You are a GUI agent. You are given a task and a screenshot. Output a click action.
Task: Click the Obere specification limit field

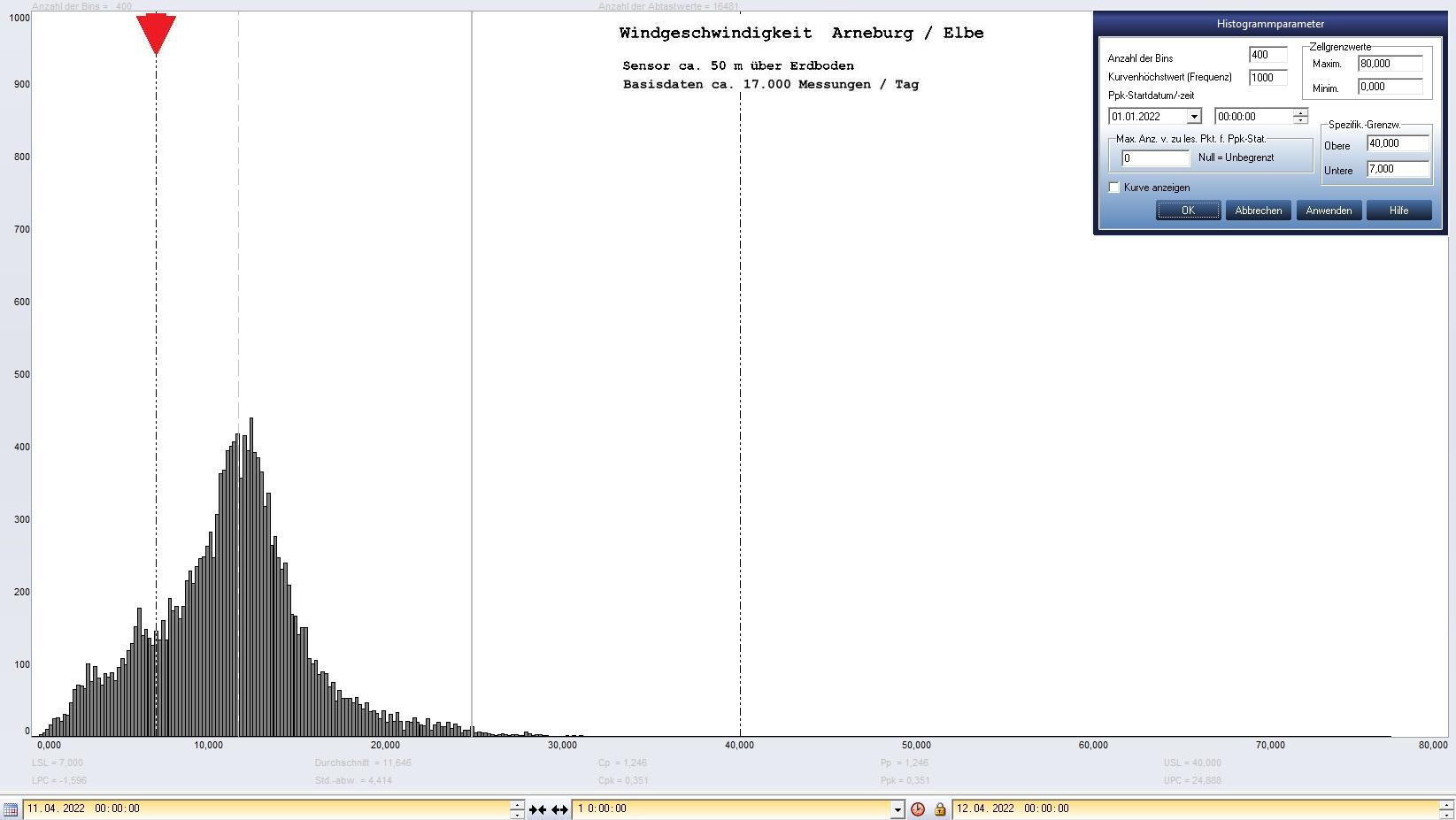coord(1398,143)
